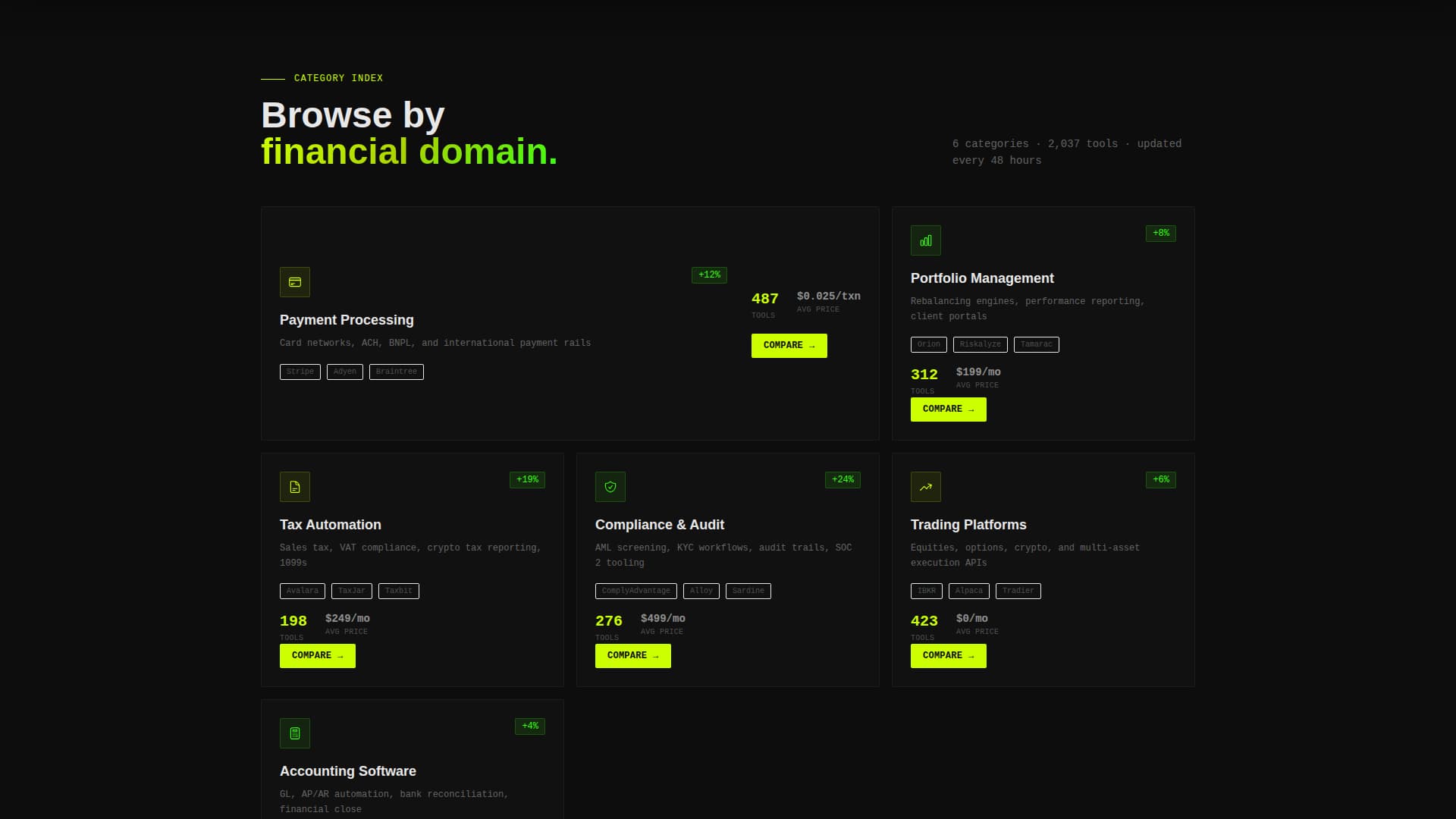Select the Adyen tag
The image size is (1456, 819).
pos(345,372)
